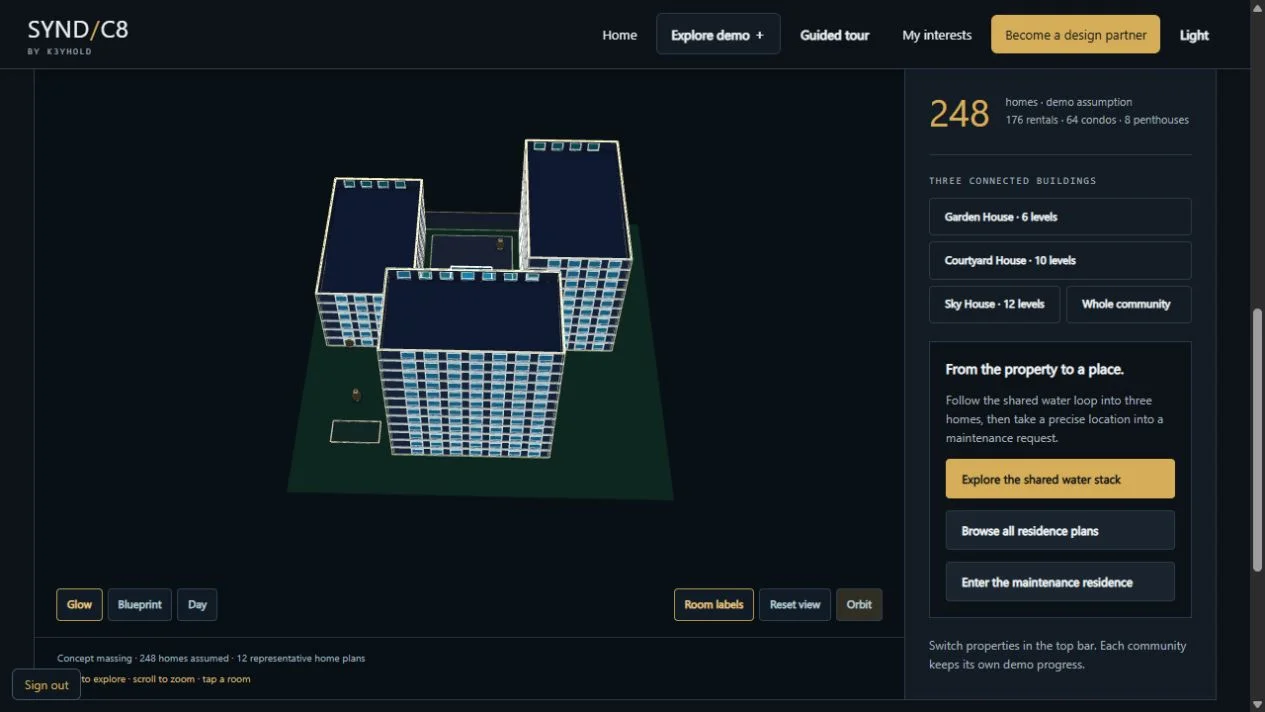Click the page vertical scrollbar
Viewport: 1265px width, 712px height.
click(1258, 440)
